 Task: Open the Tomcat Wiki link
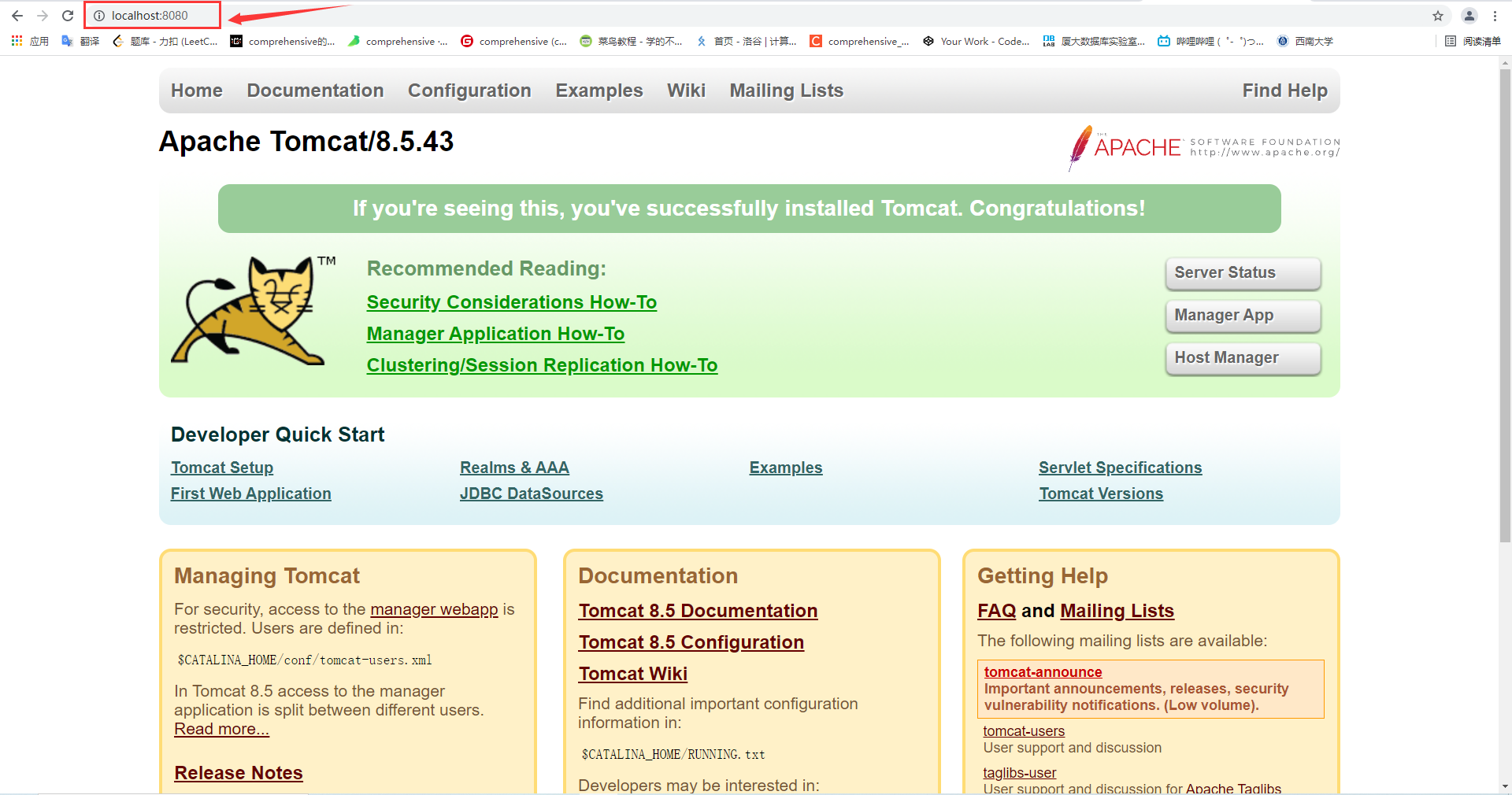(633, 674)
